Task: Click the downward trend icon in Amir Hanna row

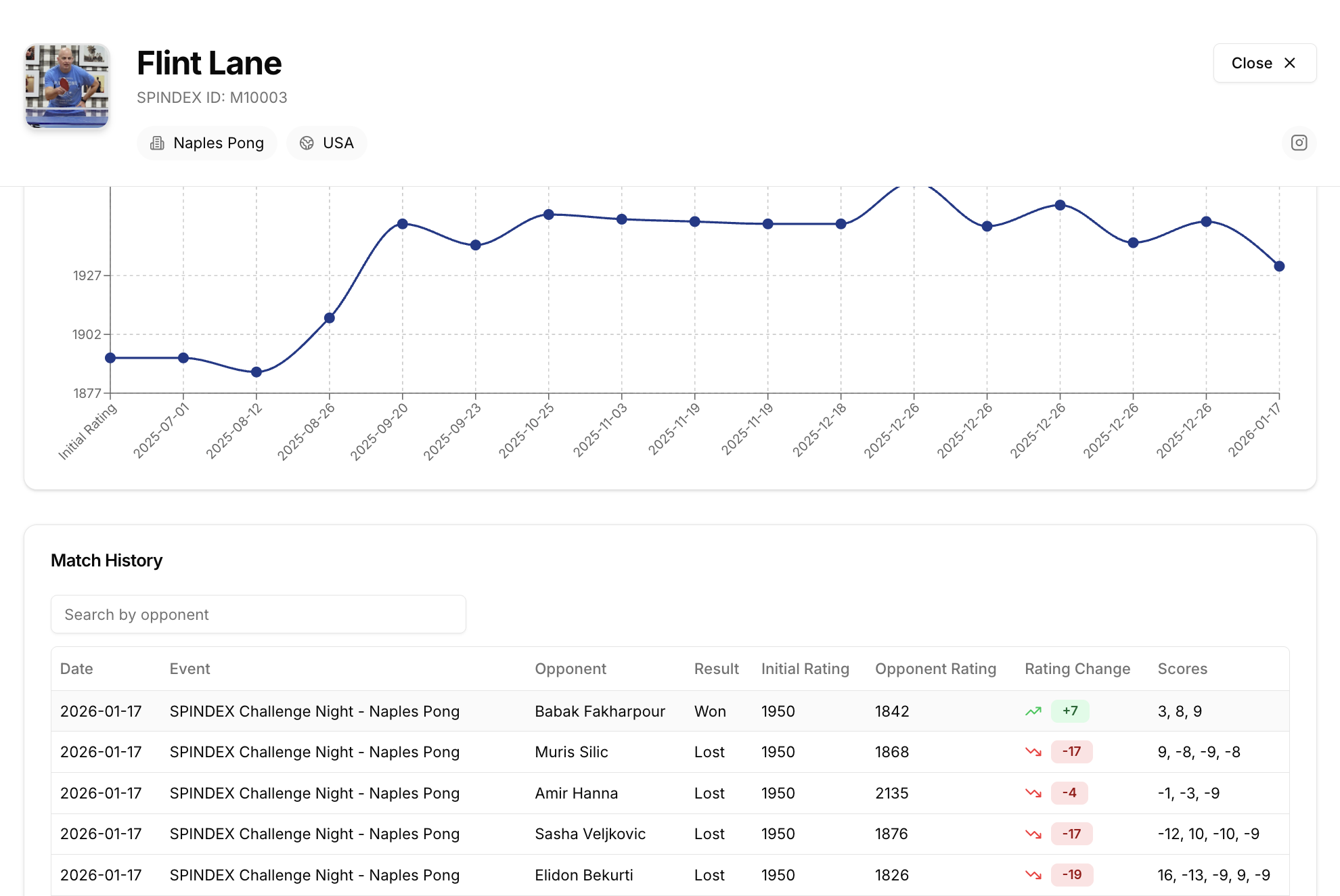Action: click(1033, 793)
